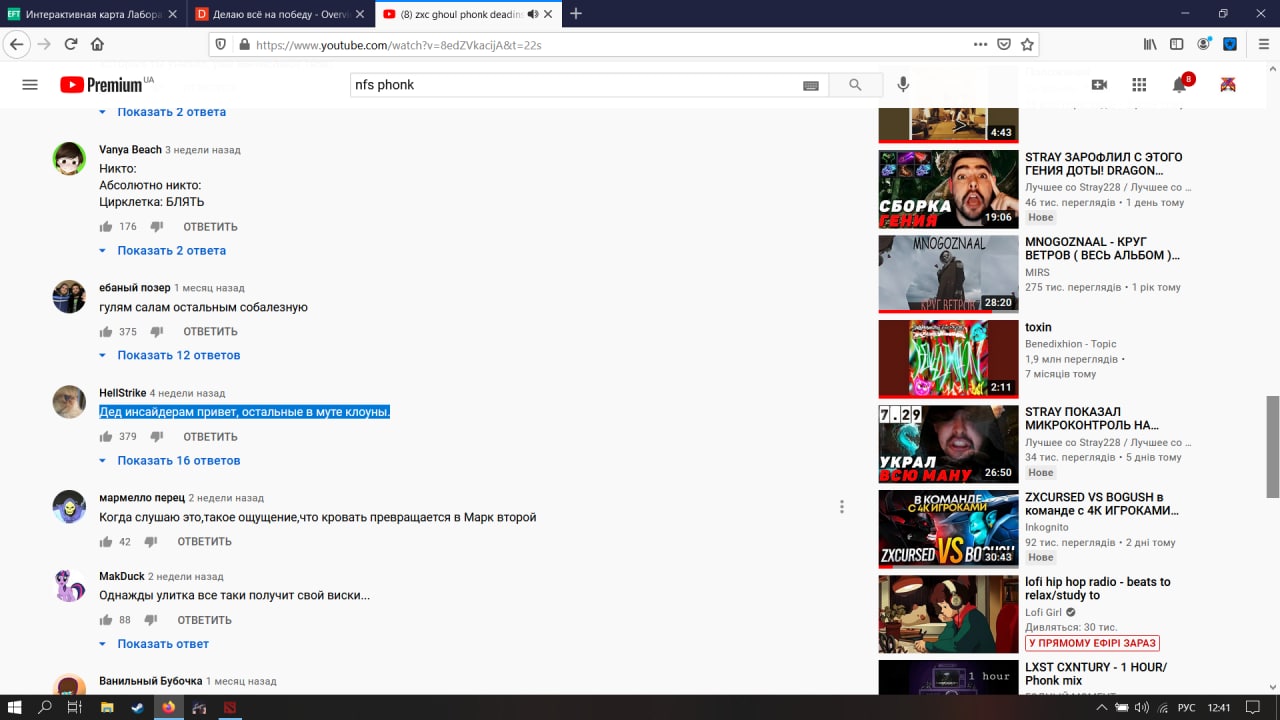1280x720 pixels.
Task: Open File Explorer in taskbar
Action: (x=107, y=707)
